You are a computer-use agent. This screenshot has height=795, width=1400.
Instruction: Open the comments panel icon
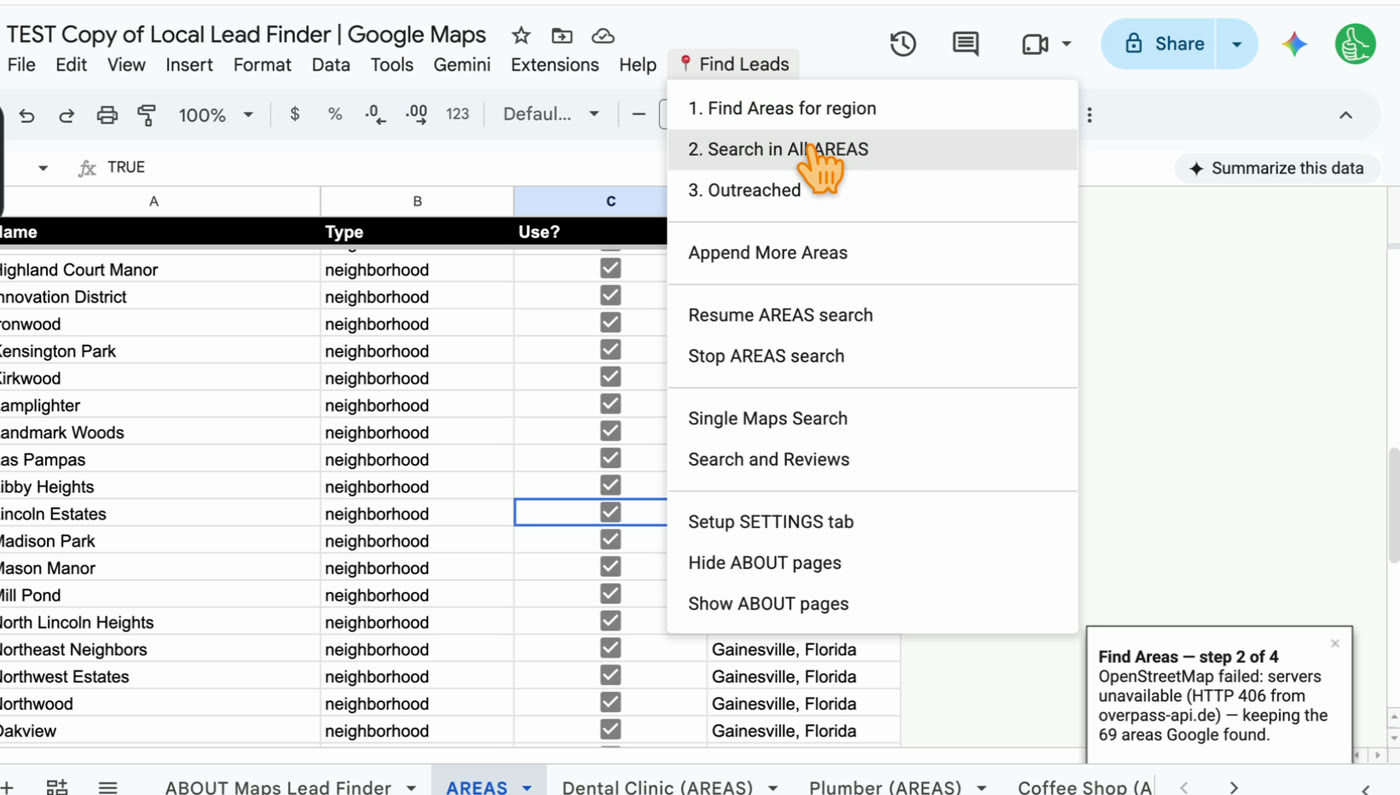coord(966,44)
